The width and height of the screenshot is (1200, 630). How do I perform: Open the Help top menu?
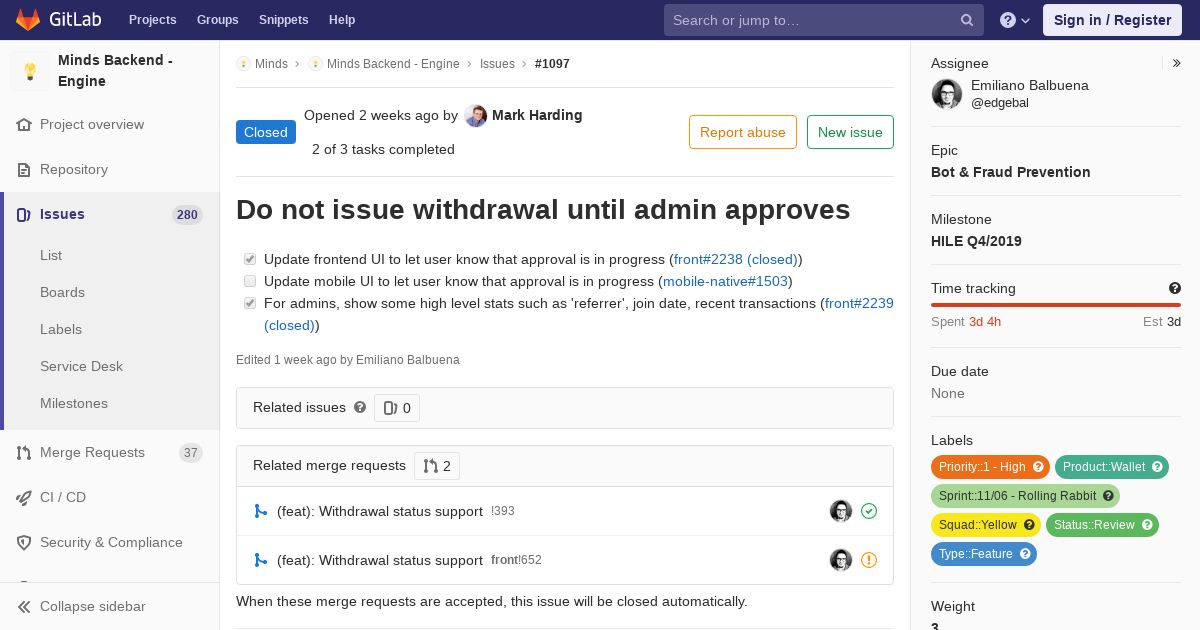342,20
